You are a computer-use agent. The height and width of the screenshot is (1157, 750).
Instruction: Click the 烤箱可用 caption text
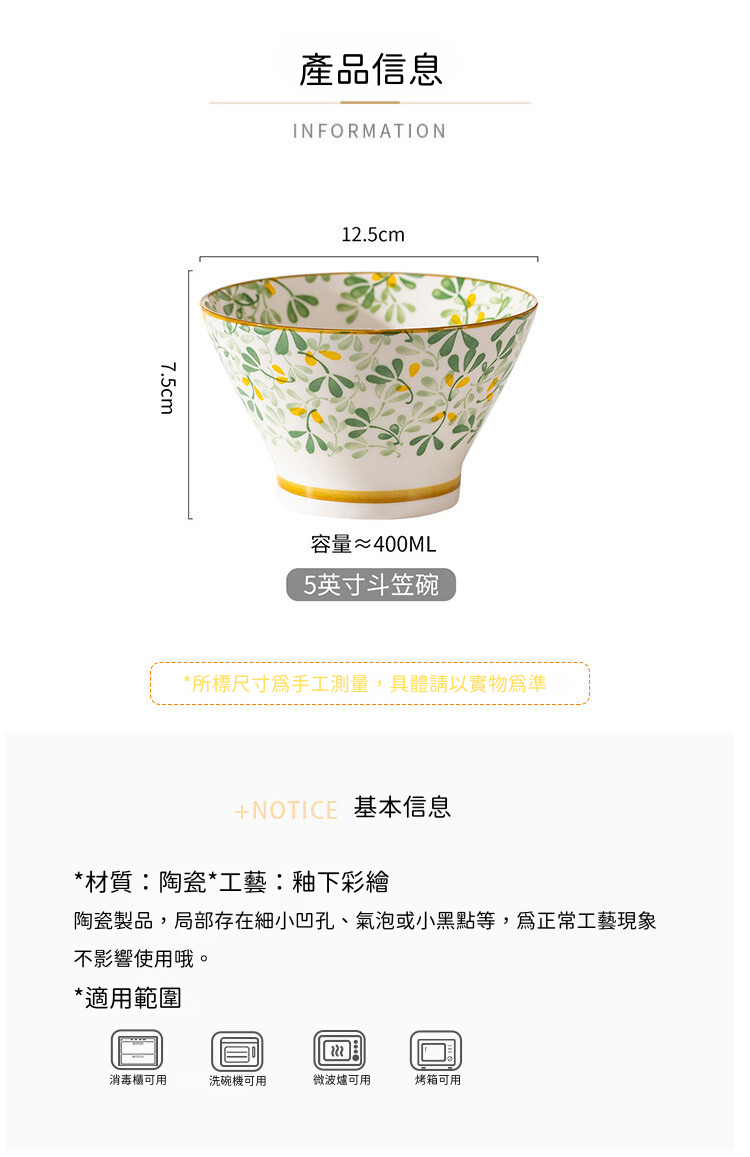pyautogui.click(x=438, y=1080)
